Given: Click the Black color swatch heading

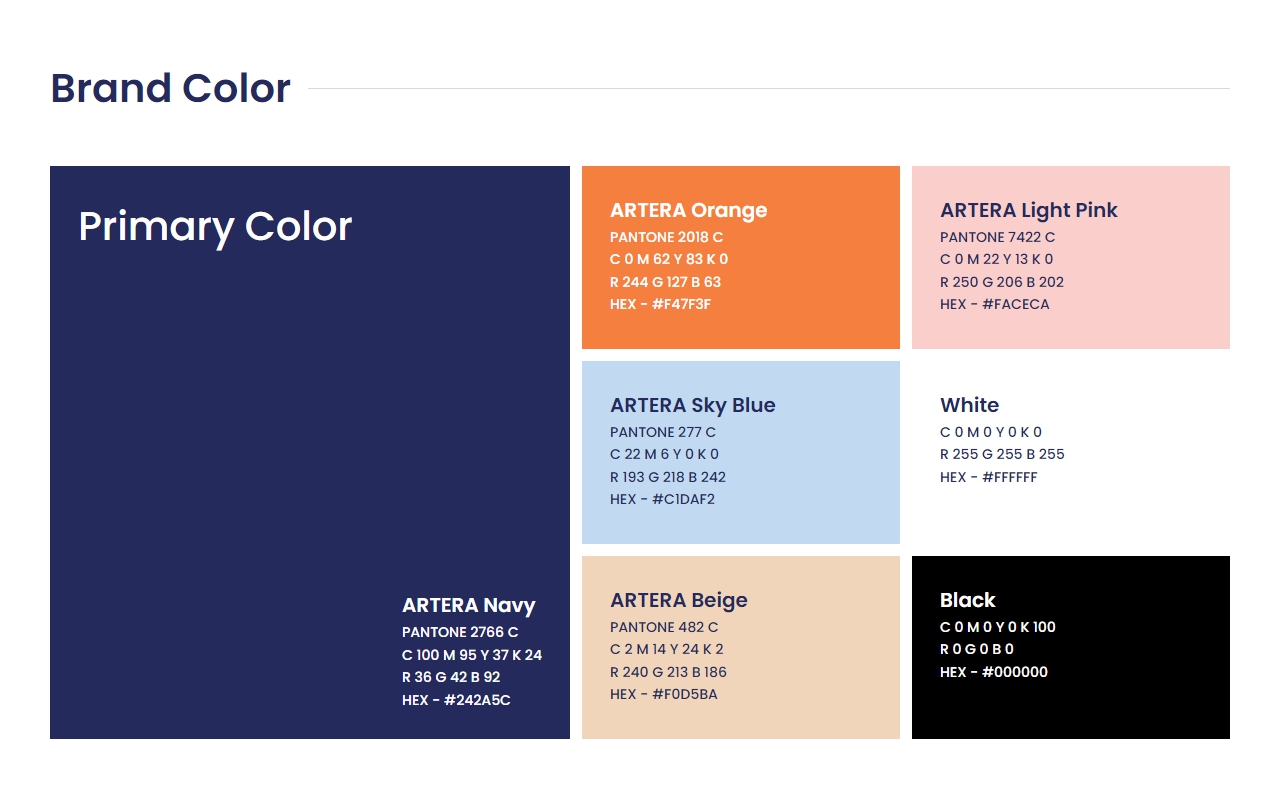Looking at the screenshot, I should click(967, 600).
